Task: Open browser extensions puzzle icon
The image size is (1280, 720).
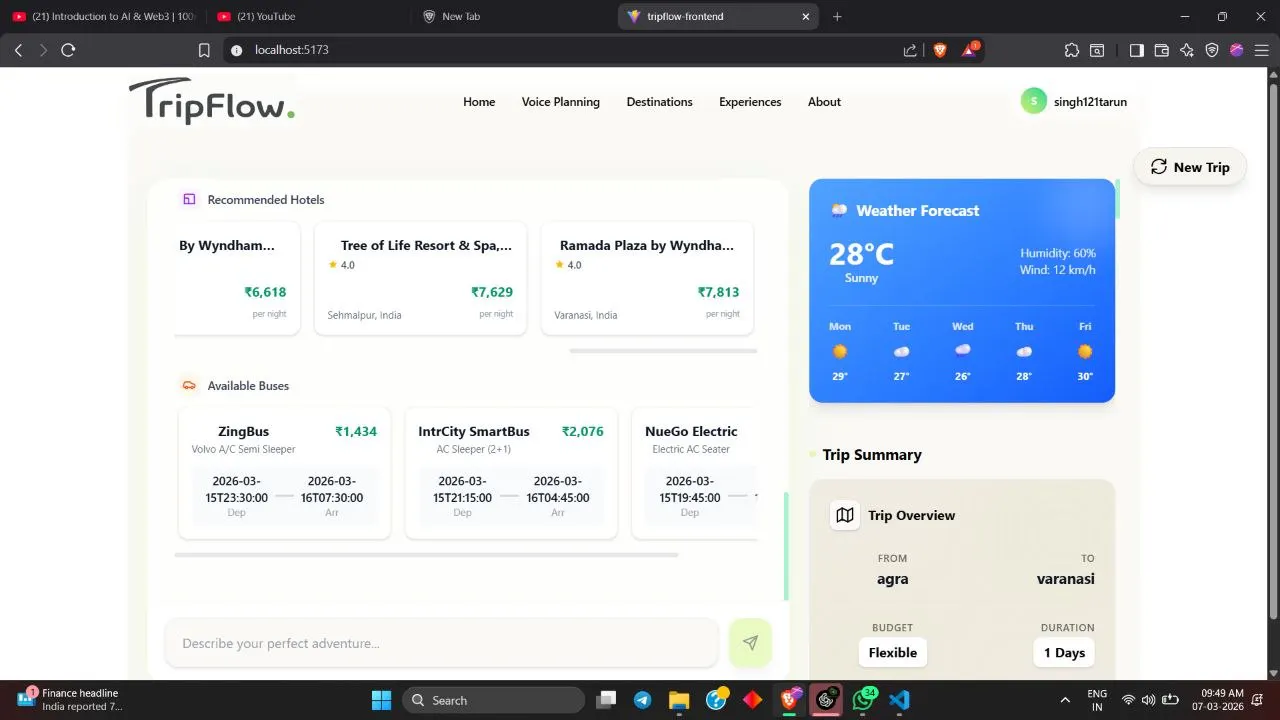Action: (1071, 50)
